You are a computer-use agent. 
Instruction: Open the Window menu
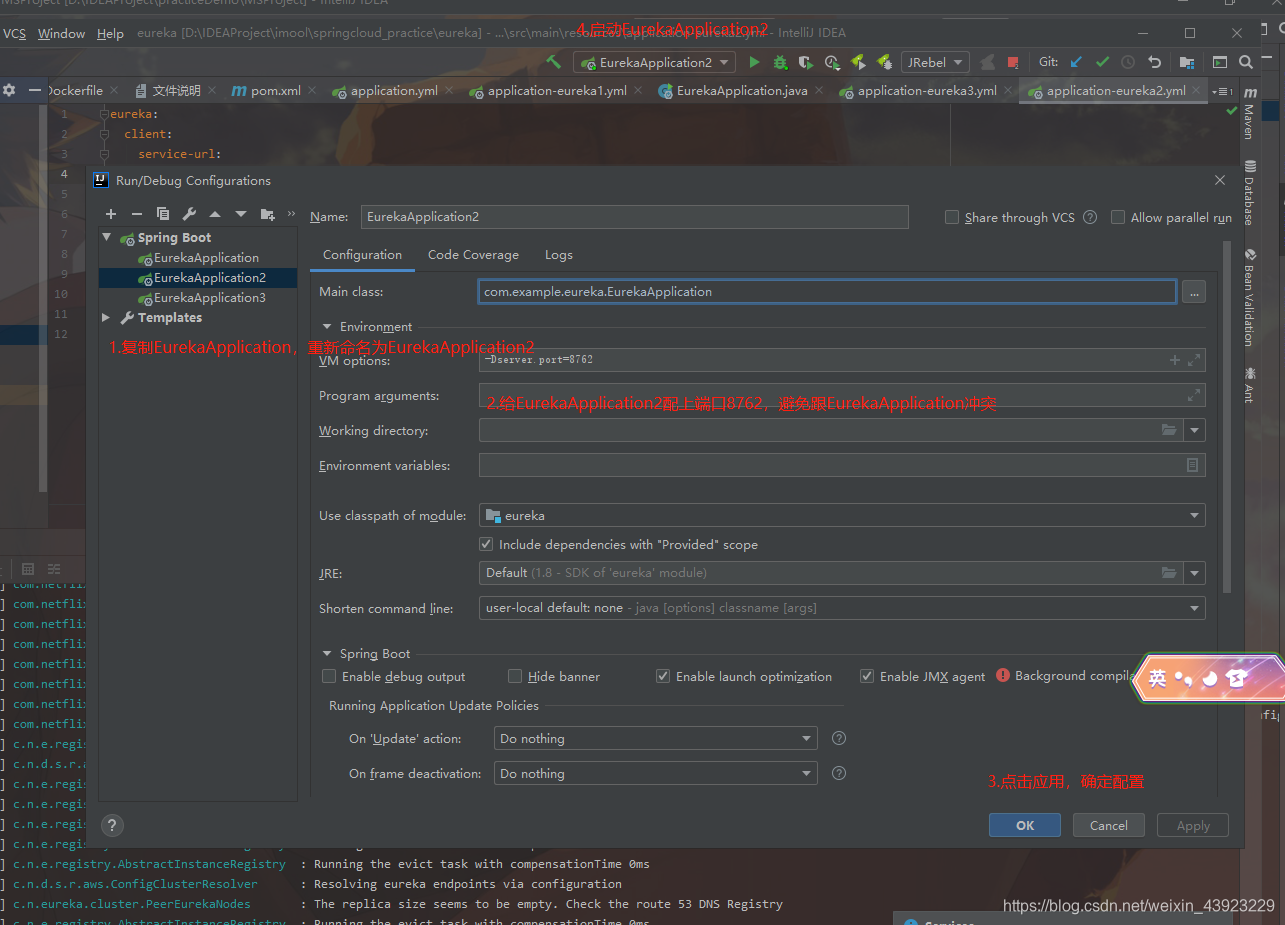coord(61,33)
